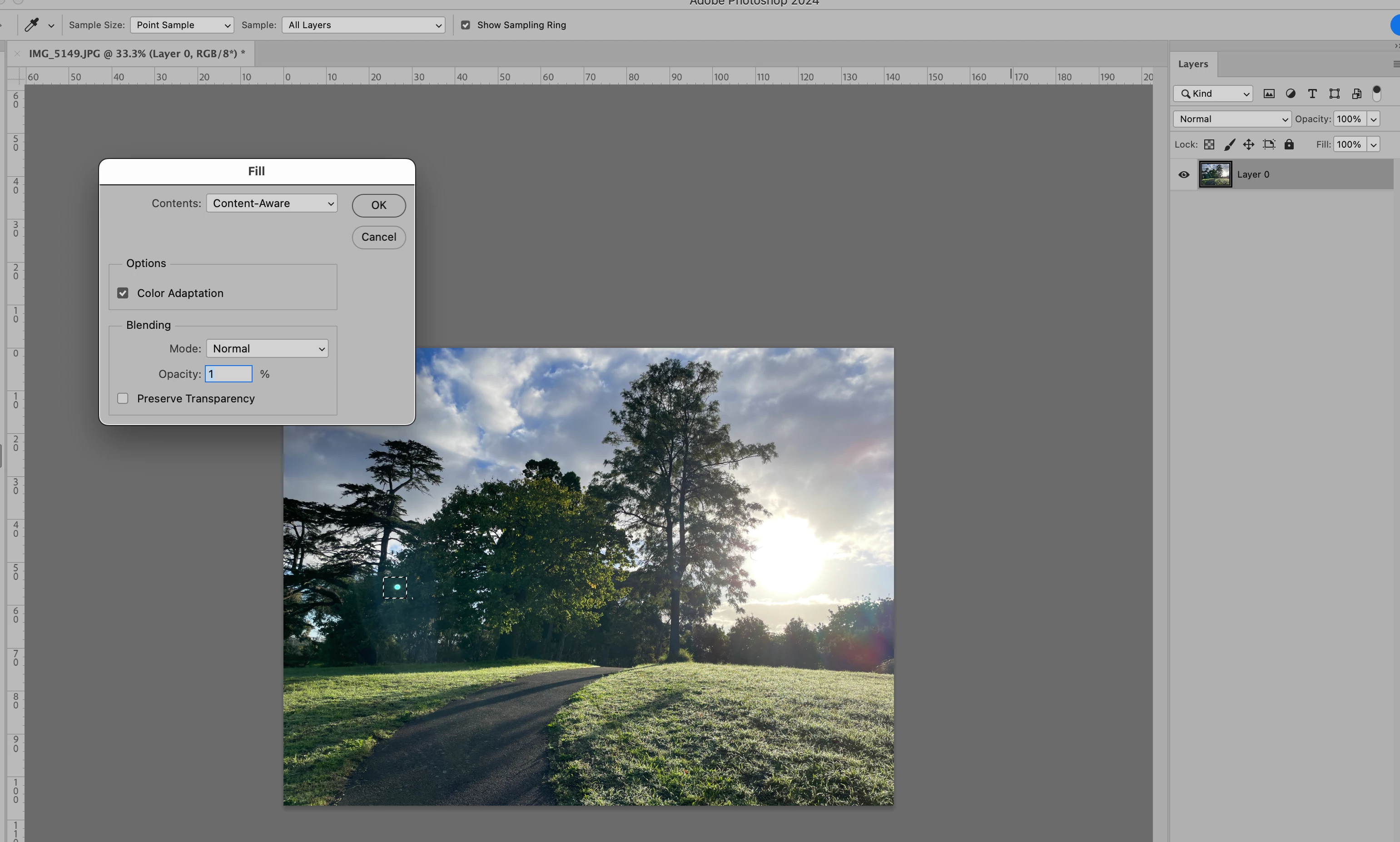Screen dimensions: 1400x842
Task: Lock layer position move icon
Action: click(1248, 144)
